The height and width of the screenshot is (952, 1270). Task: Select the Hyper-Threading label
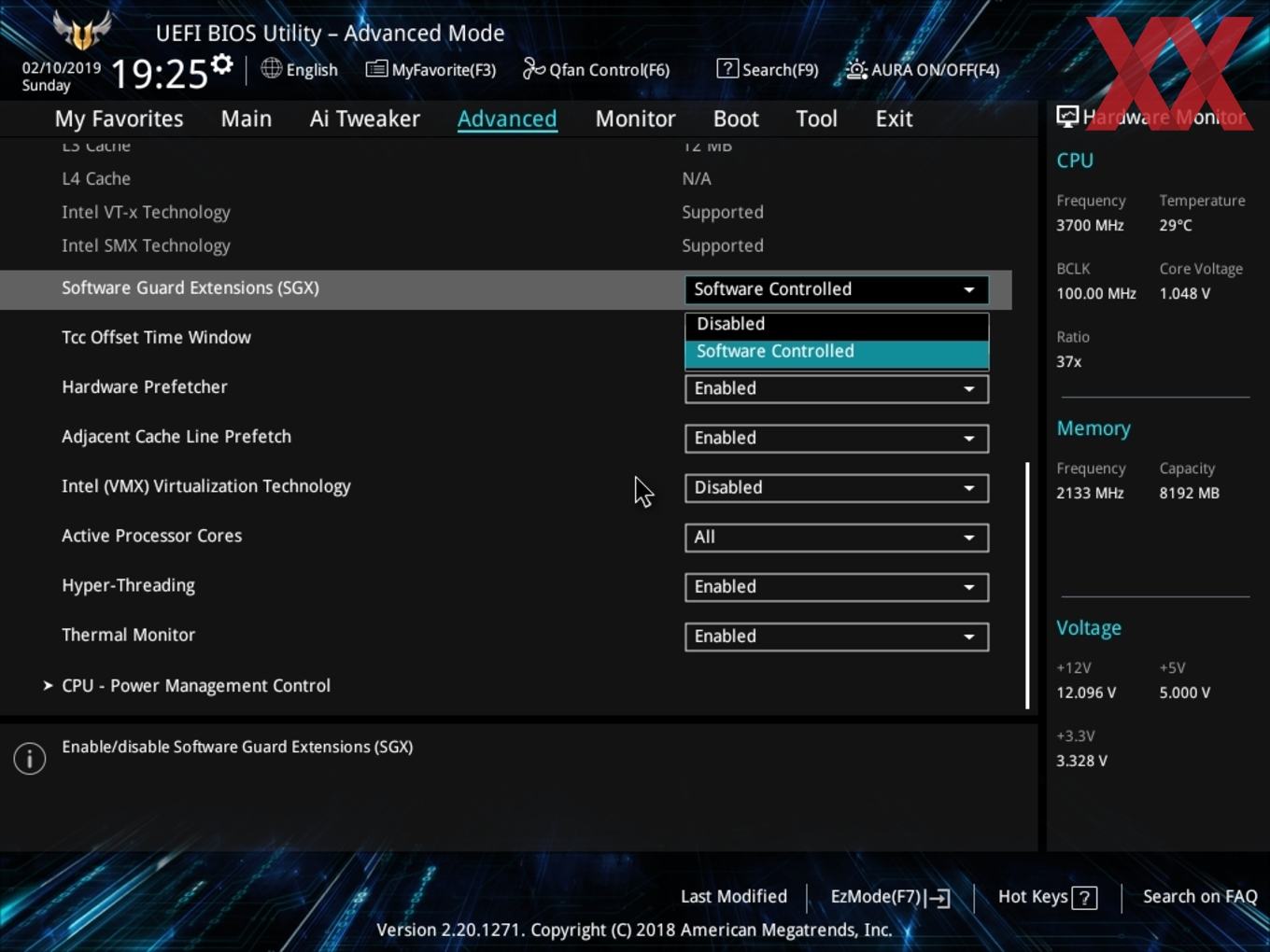[x=128, y=585]
